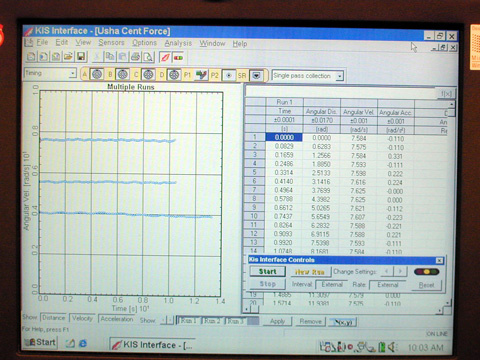The image size is (480, 360).
Task: Click the red pen toolbar icon
Action: [165, 57]
